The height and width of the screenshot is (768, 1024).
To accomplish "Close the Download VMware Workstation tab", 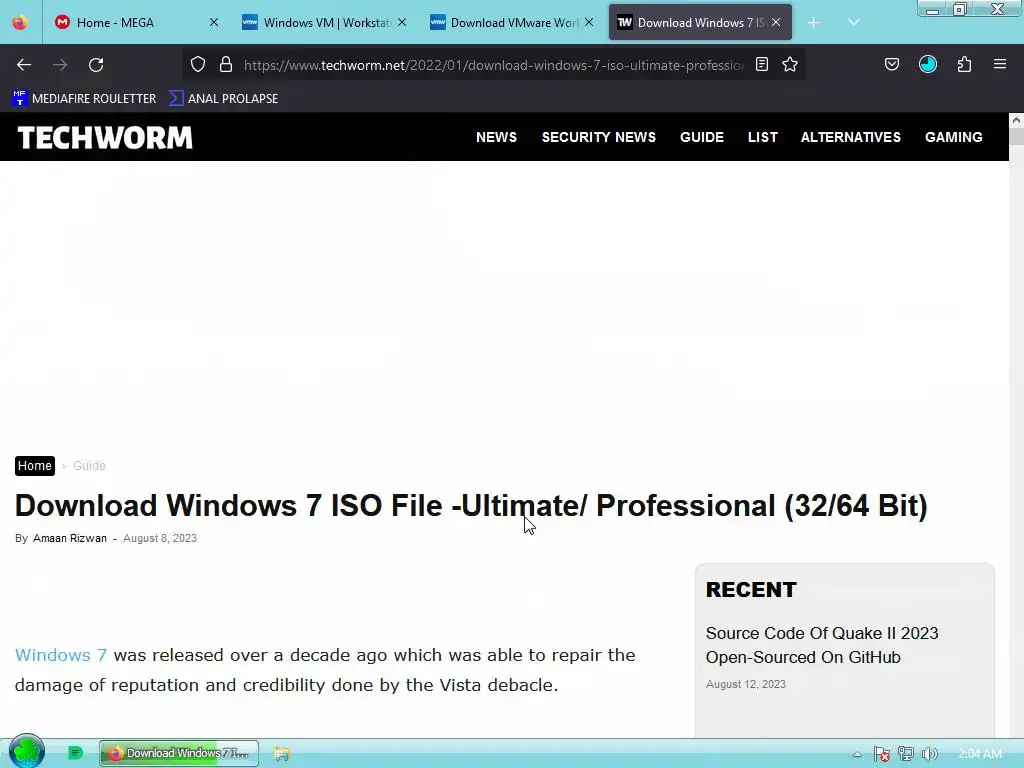I will 589,22.
